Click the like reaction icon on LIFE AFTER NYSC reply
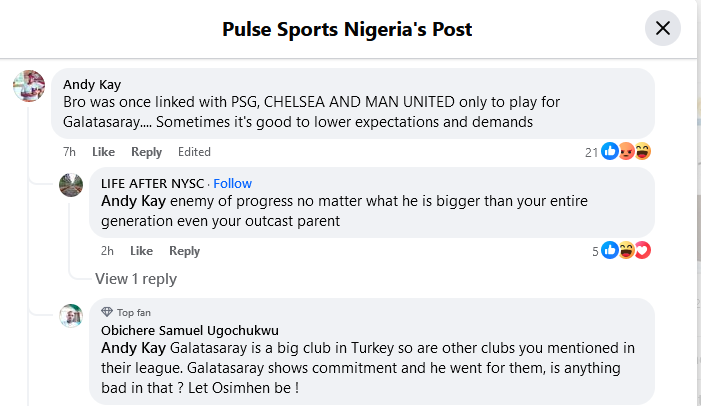Viewport: 701px width, 406px height. pyautogui.click(x=609, y=250)
